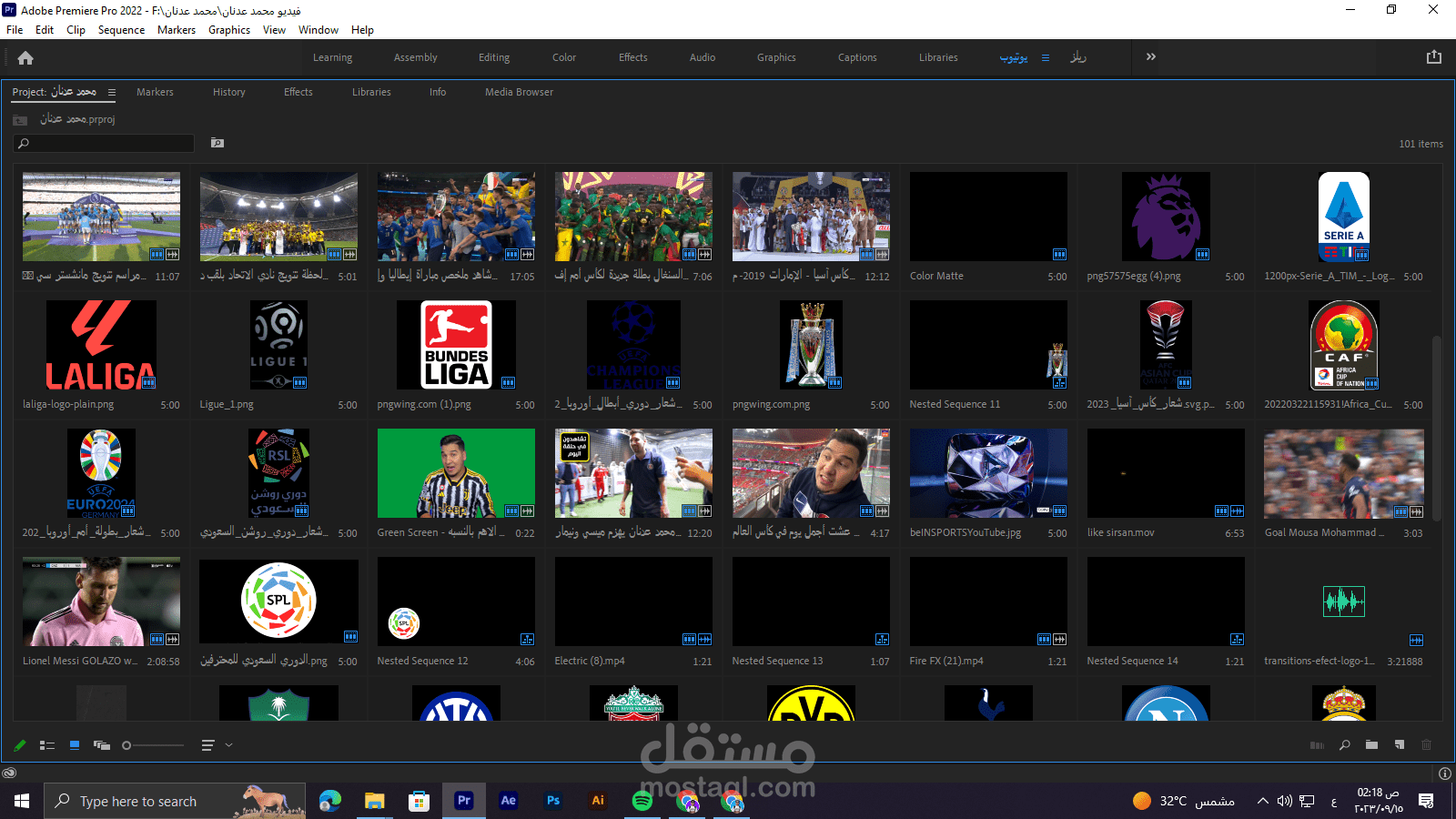Image resolution: width=1456 pixels, height=819 pixels.
Task: Select the Captions workspace
Action: point(857,57)
